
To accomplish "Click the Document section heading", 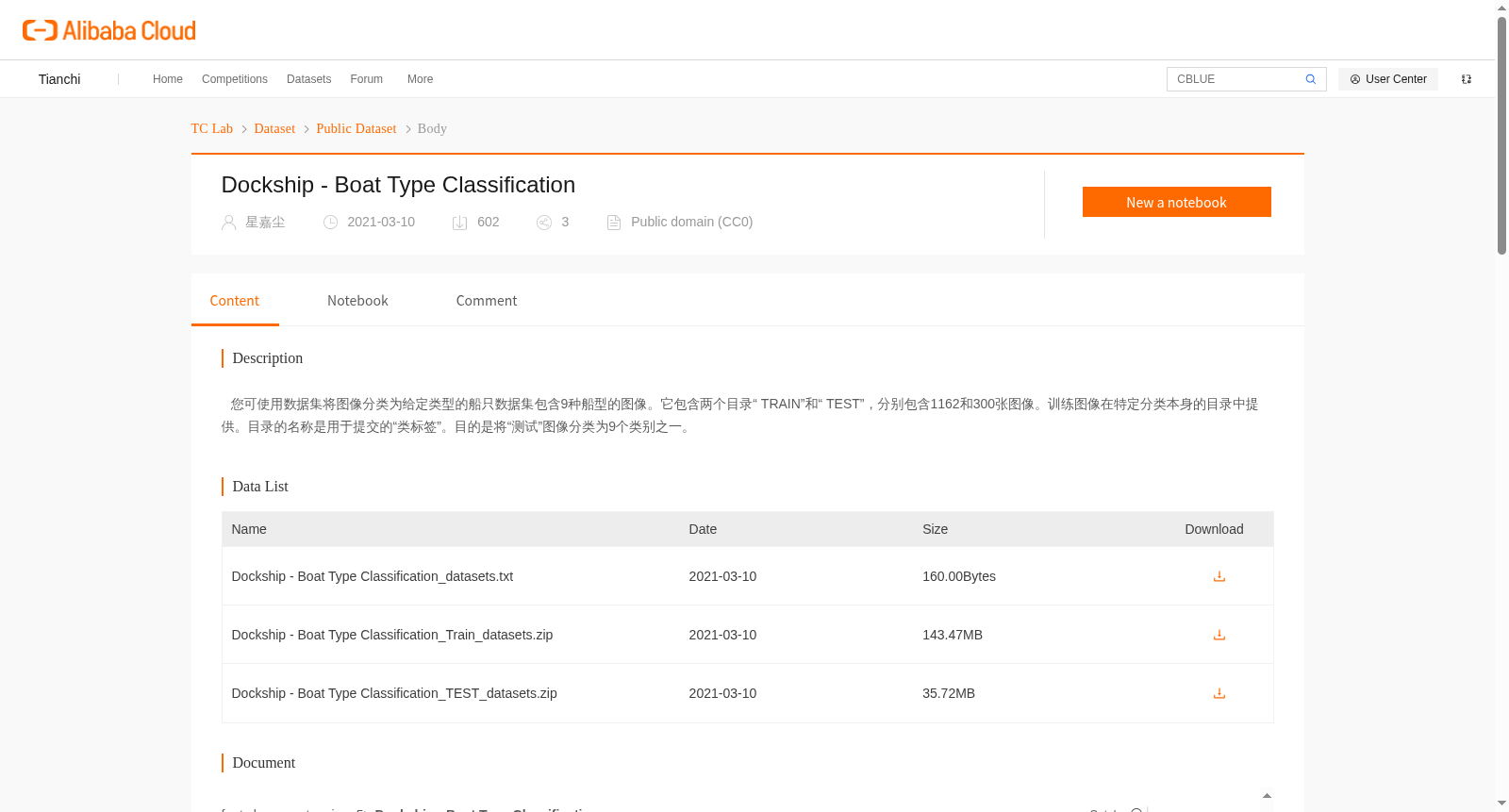I will (x=264, y=763).
